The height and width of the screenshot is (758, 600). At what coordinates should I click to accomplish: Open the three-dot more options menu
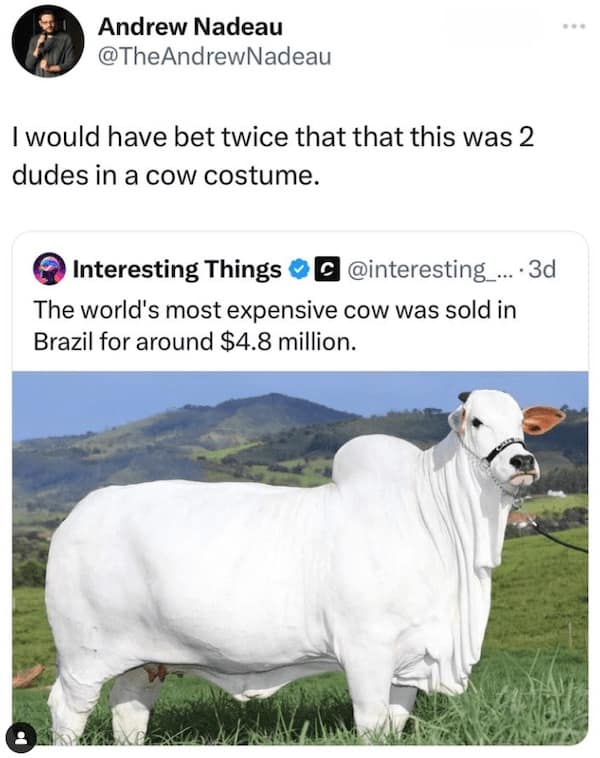574,26
